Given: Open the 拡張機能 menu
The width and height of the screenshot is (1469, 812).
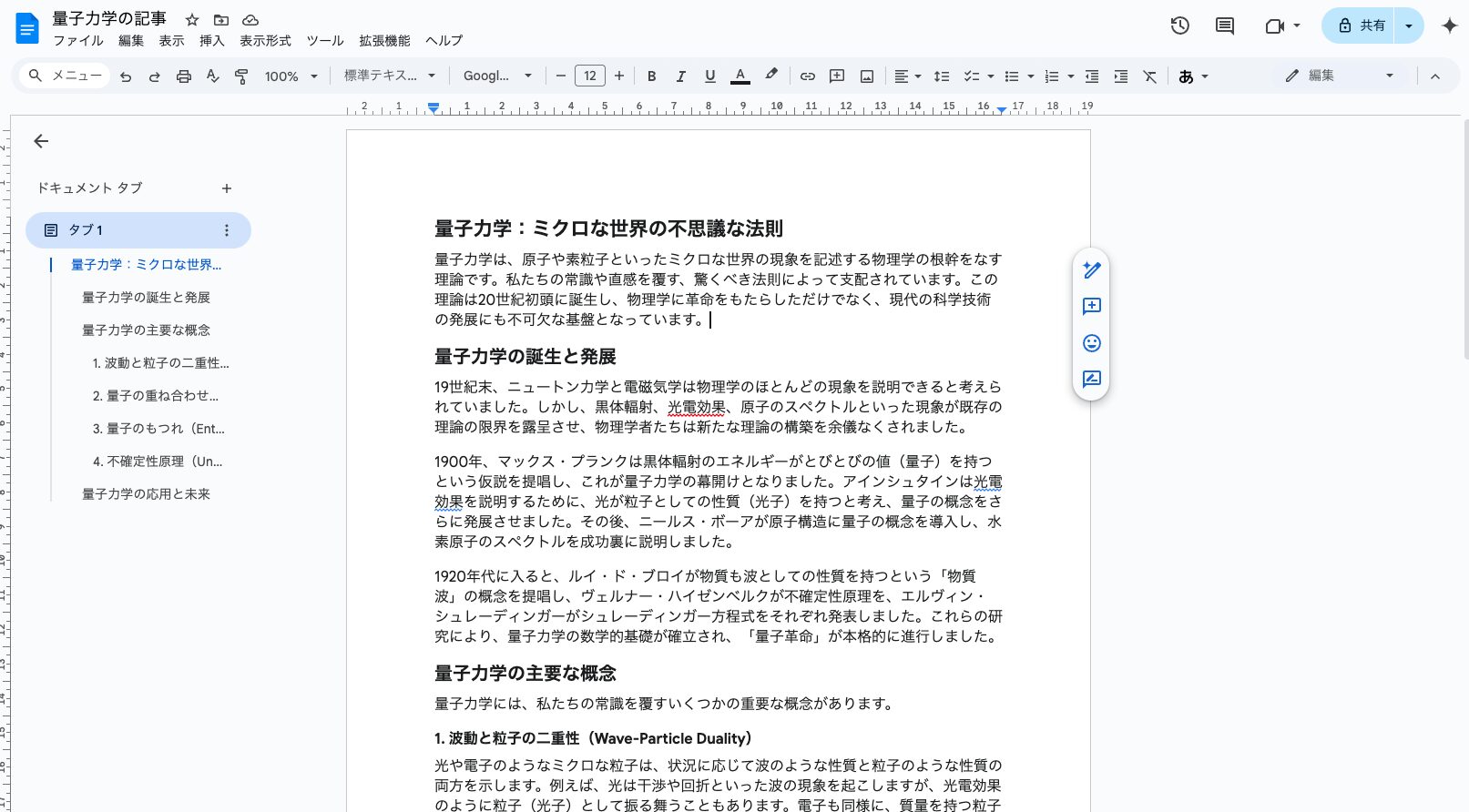Looking at the screenshot, I should [384, 41].
